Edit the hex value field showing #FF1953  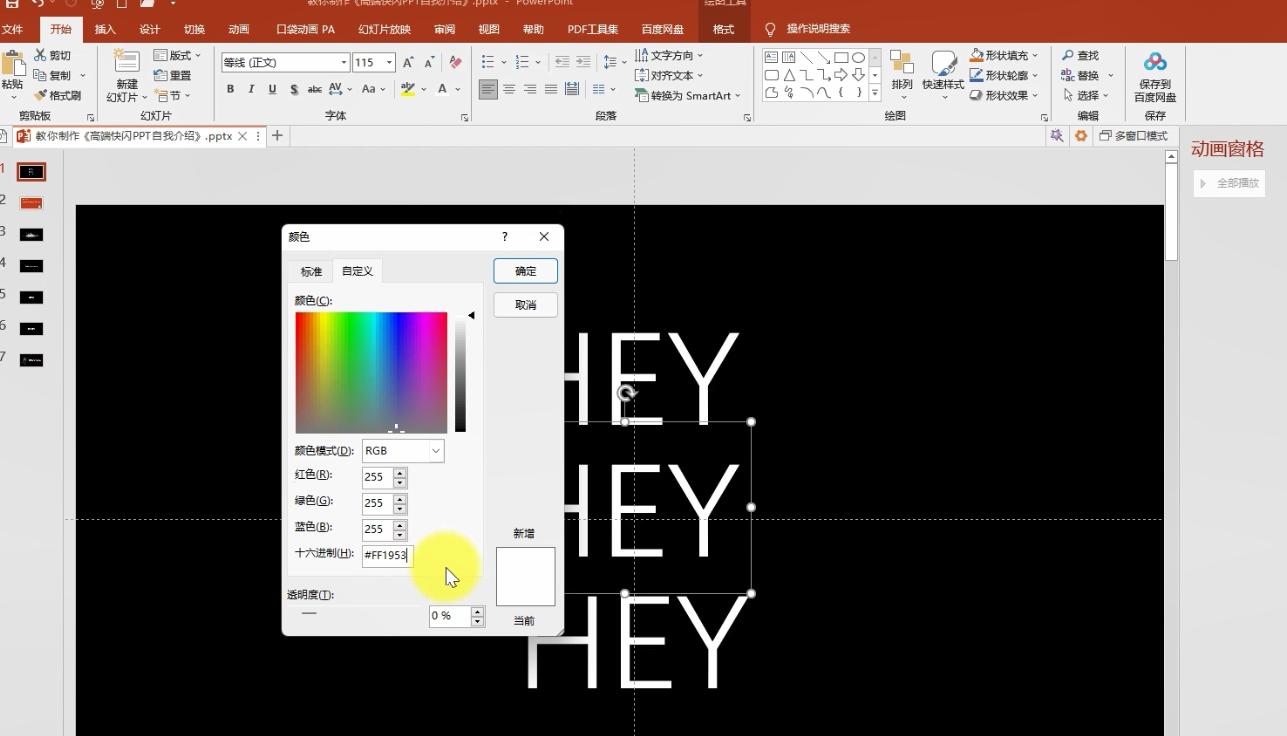click(x=387, y=556)
